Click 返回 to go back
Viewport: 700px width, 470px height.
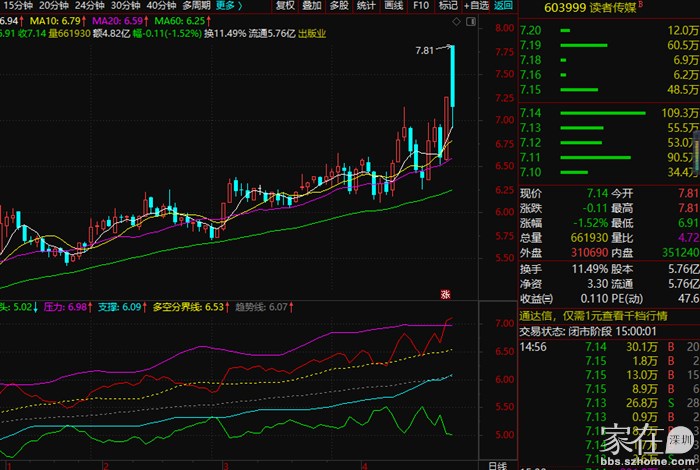(x=502, y=5)
